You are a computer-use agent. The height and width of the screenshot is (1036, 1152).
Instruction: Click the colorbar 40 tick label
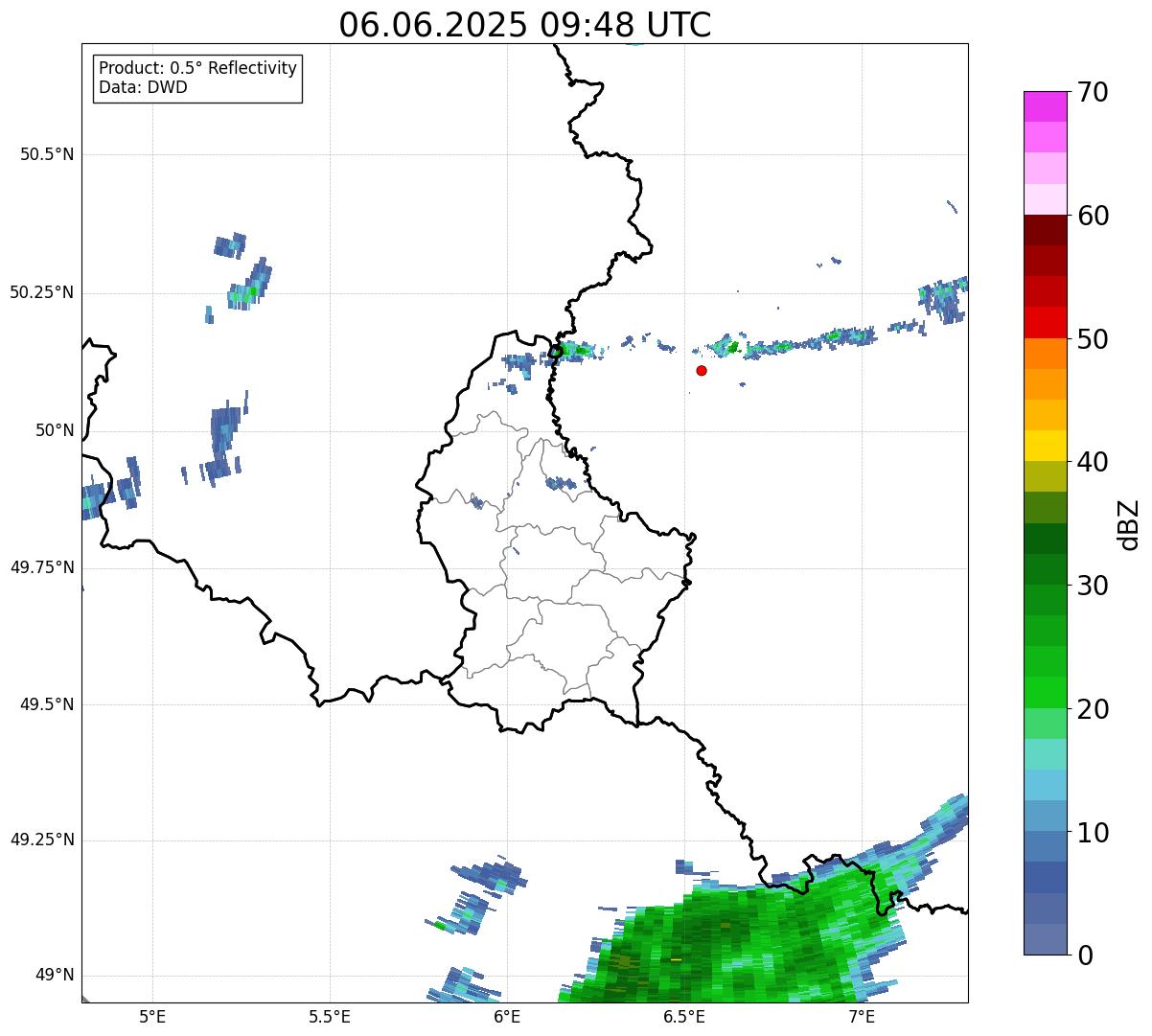coord(1093,462)
